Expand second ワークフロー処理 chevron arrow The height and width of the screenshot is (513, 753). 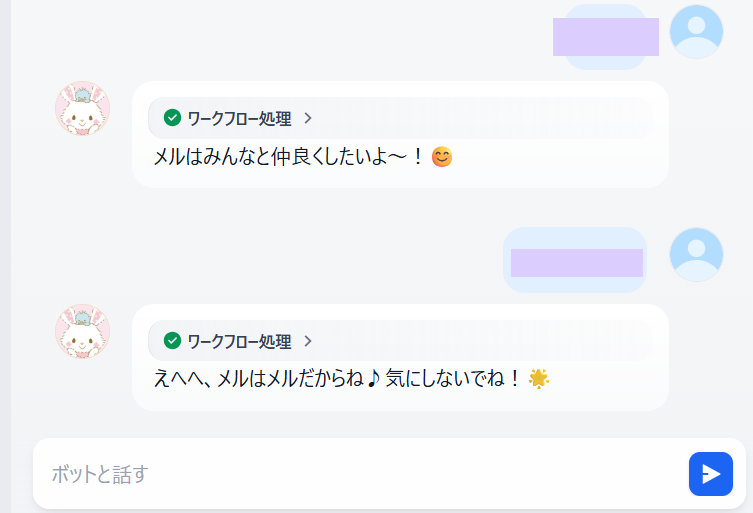(308, 341)
